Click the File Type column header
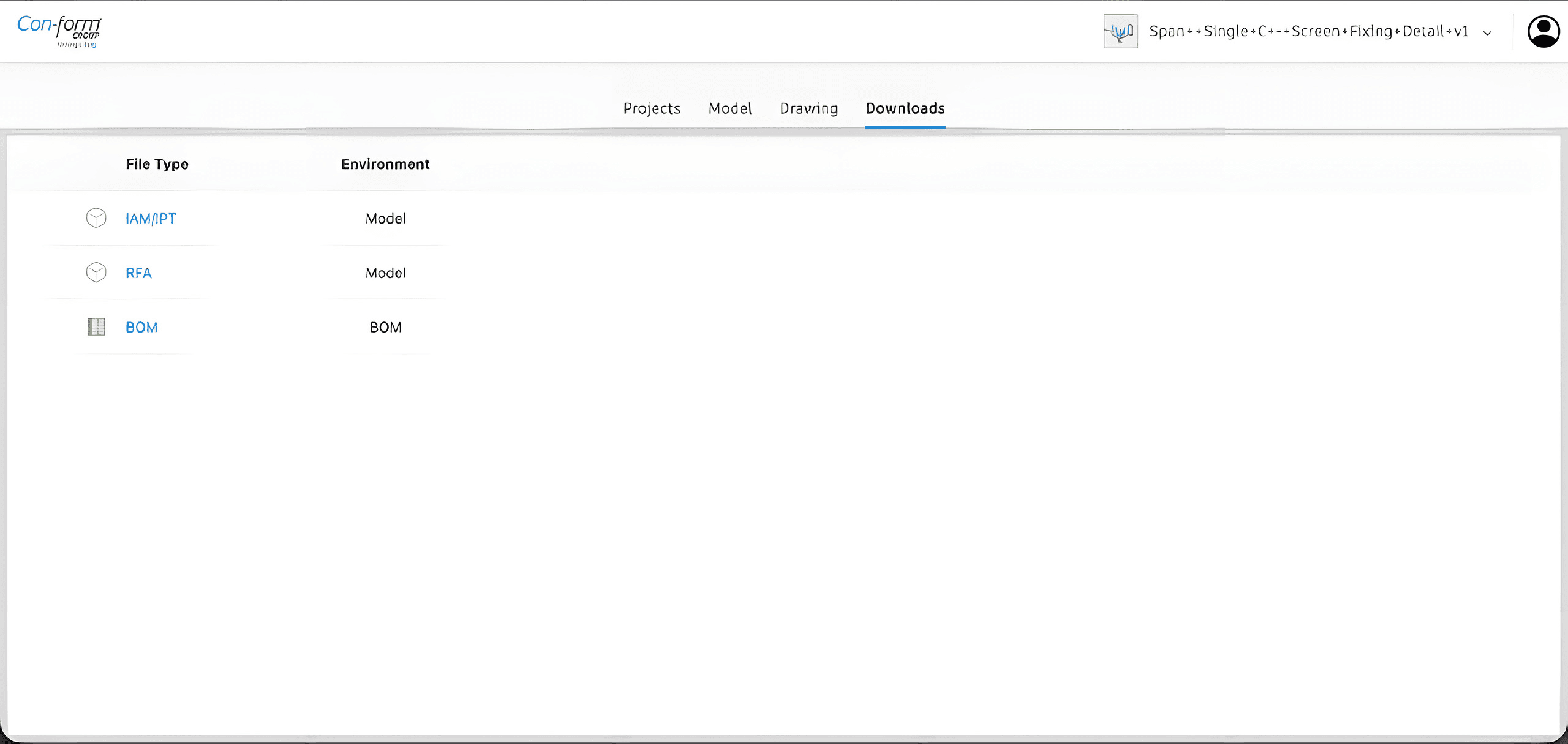 point(157,164)
